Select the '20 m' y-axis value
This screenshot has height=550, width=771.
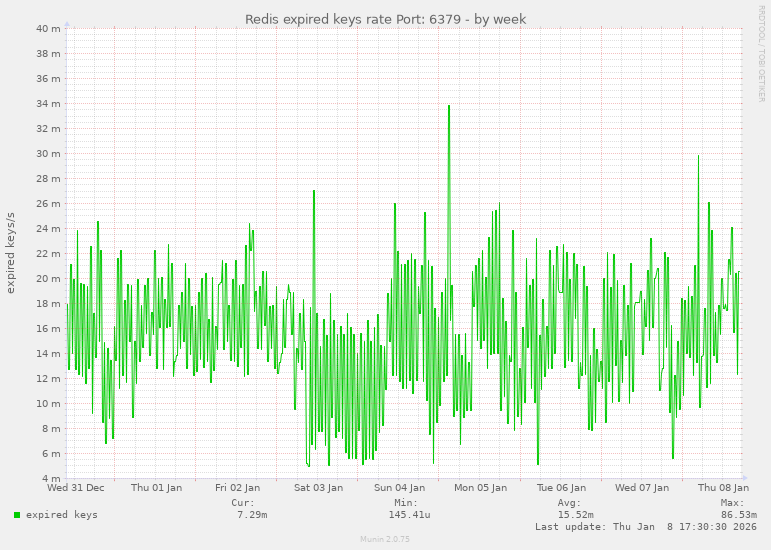click(48, 279)
